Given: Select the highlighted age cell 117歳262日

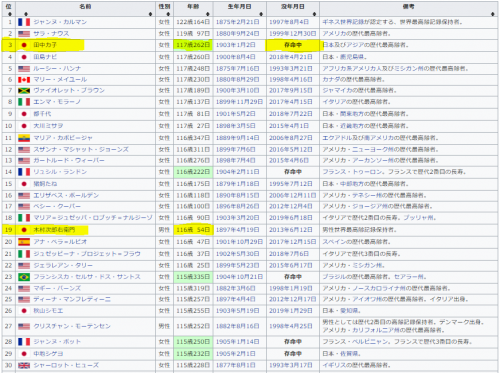Looking at the screenshot, I should [x=193, y=45].
